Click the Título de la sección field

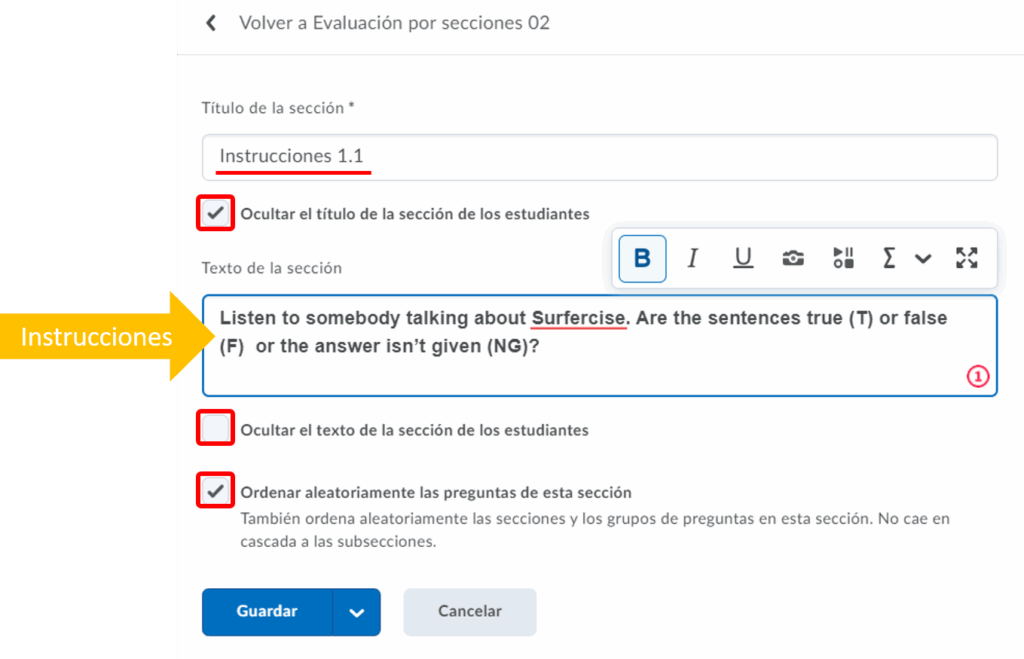pos(598,157)
